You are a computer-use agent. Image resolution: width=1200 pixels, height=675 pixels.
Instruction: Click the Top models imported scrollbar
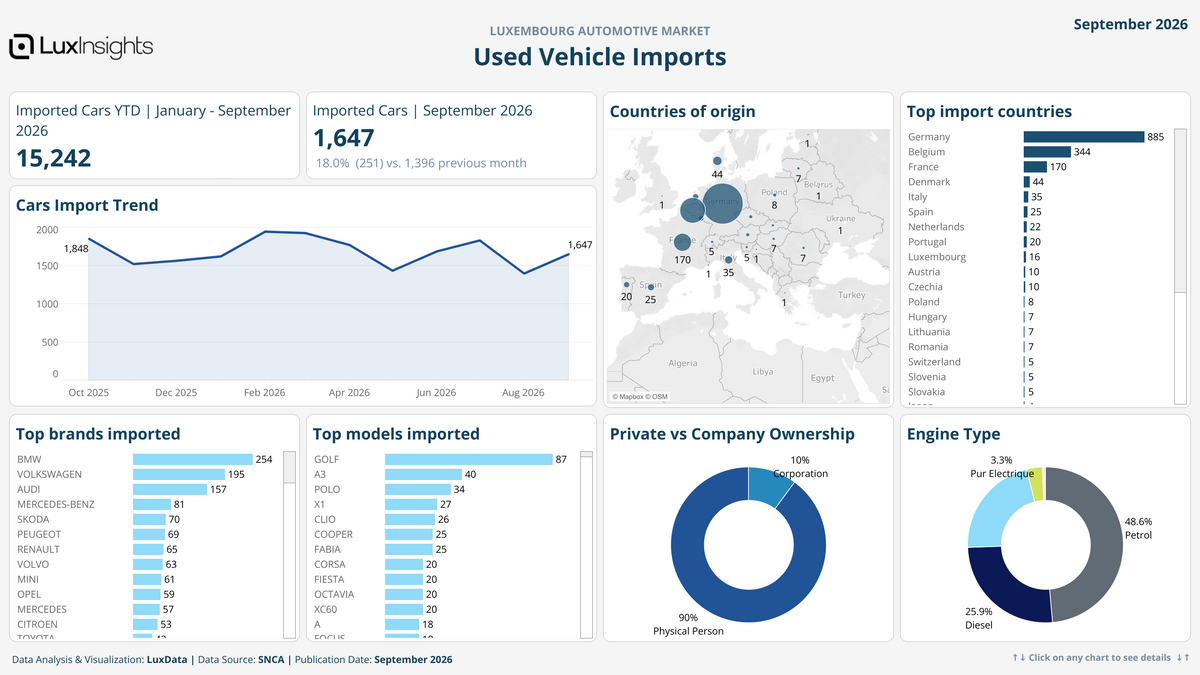pyautogui.click(x=587, y=543)
